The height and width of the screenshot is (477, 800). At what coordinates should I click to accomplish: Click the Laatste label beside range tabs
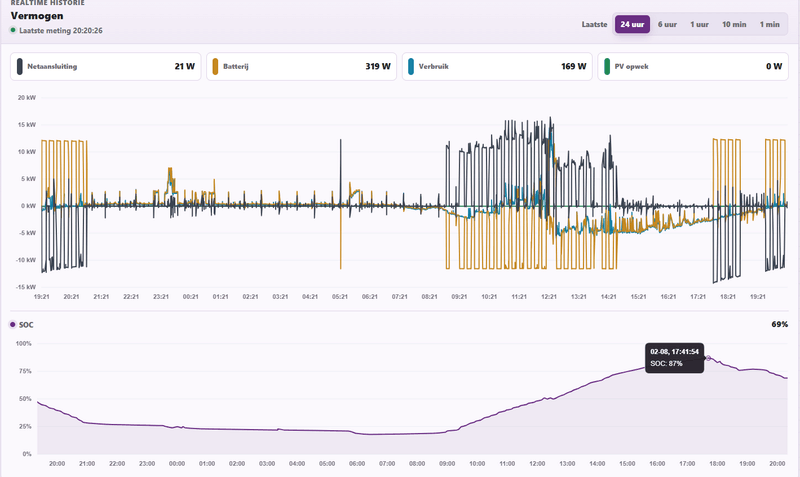coord(594,24)
